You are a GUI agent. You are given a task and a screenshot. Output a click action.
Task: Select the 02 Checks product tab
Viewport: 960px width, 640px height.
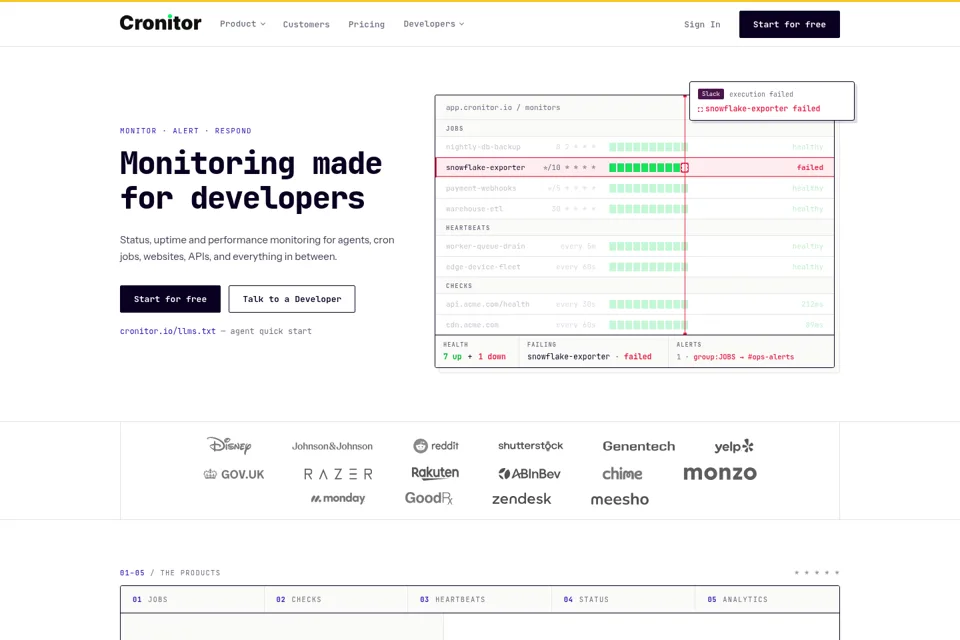(336, 600)
